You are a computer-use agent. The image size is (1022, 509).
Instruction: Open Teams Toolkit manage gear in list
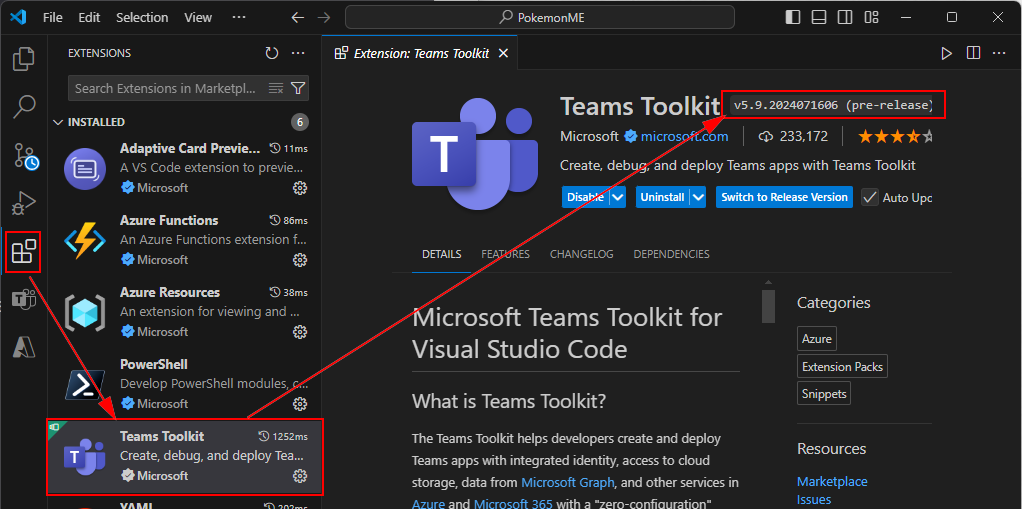coord(299,476)
